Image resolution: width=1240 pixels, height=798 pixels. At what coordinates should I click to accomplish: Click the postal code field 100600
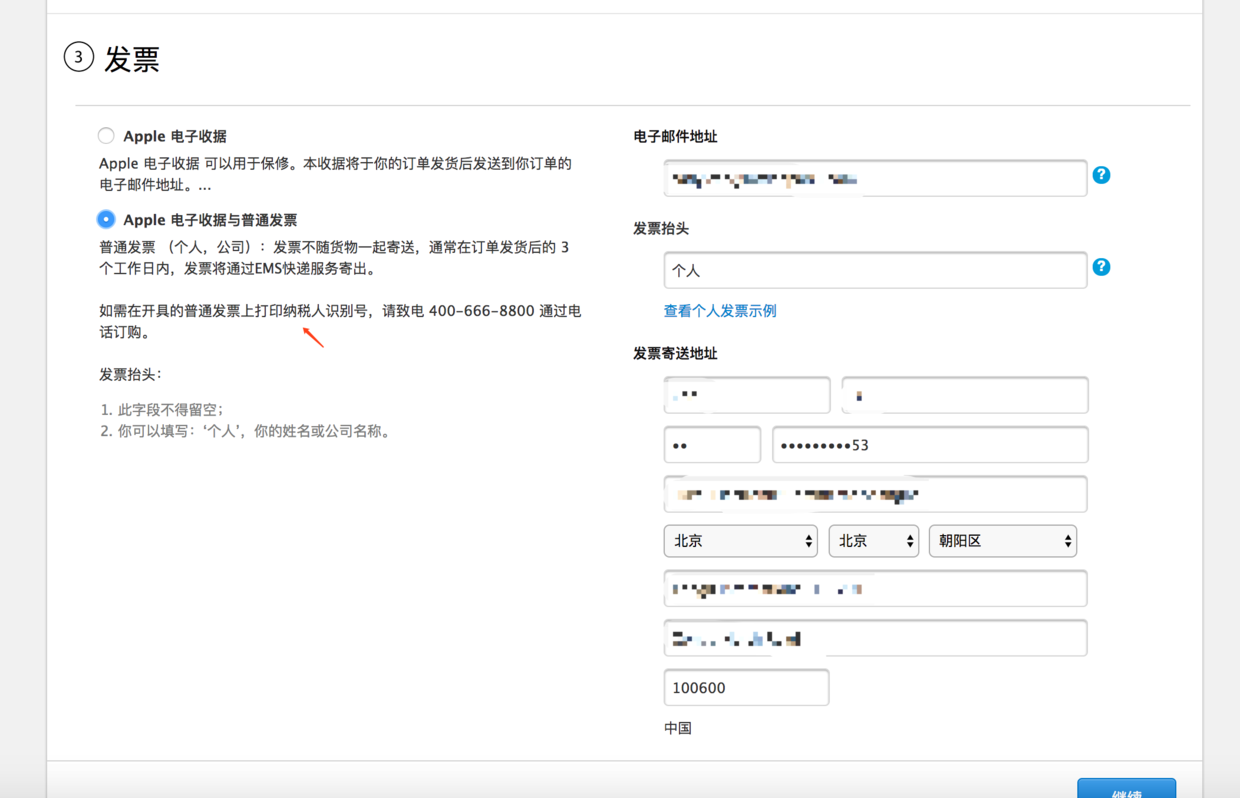746,688
